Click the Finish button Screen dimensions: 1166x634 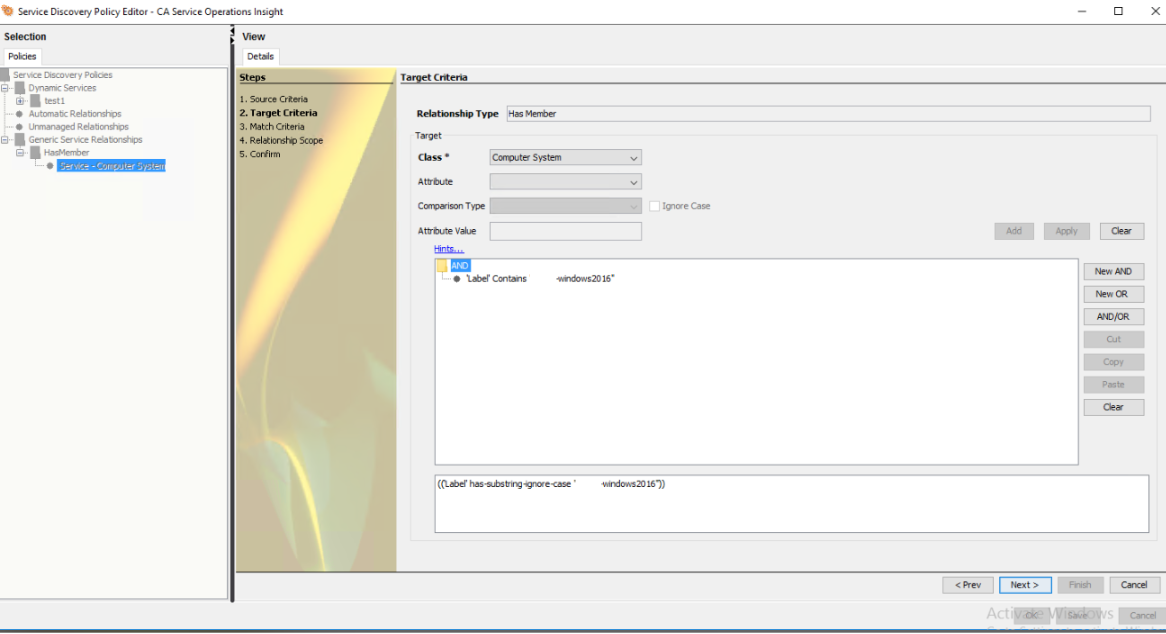pyautogui.click(x=1080, y=585)
